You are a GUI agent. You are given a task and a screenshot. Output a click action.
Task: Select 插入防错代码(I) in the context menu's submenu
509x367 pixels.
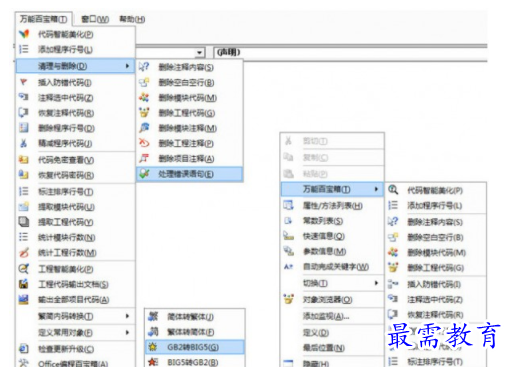click(435, 284)
